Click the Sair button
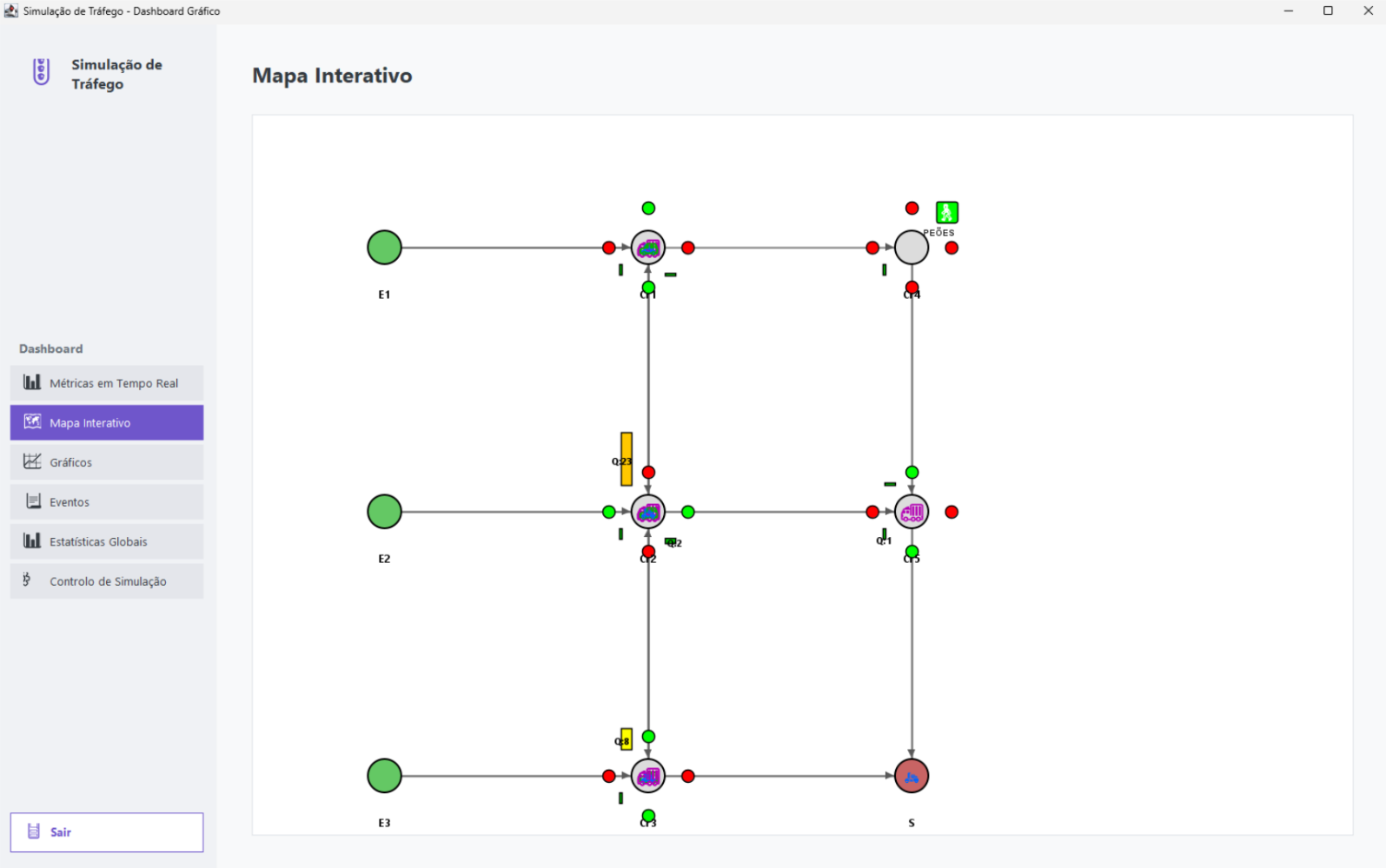The image size is (1386, 868). (x=107, y=832)
